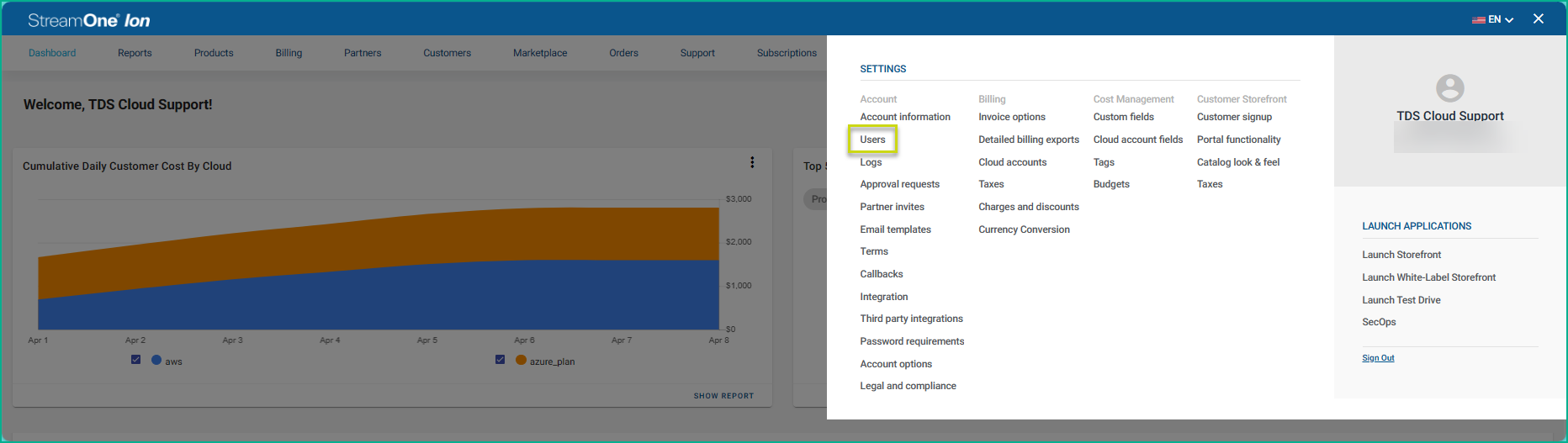
Task: Open Currency Conversion settings
Action: (x=1024, y=229)
